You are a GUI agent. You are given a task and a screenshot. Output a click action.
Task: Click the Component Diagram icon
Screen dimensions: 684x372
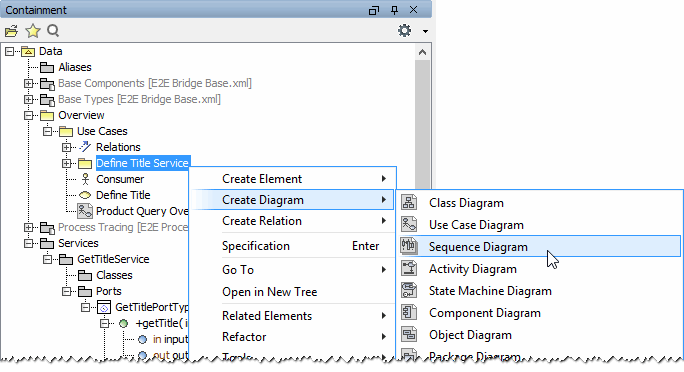409,312
